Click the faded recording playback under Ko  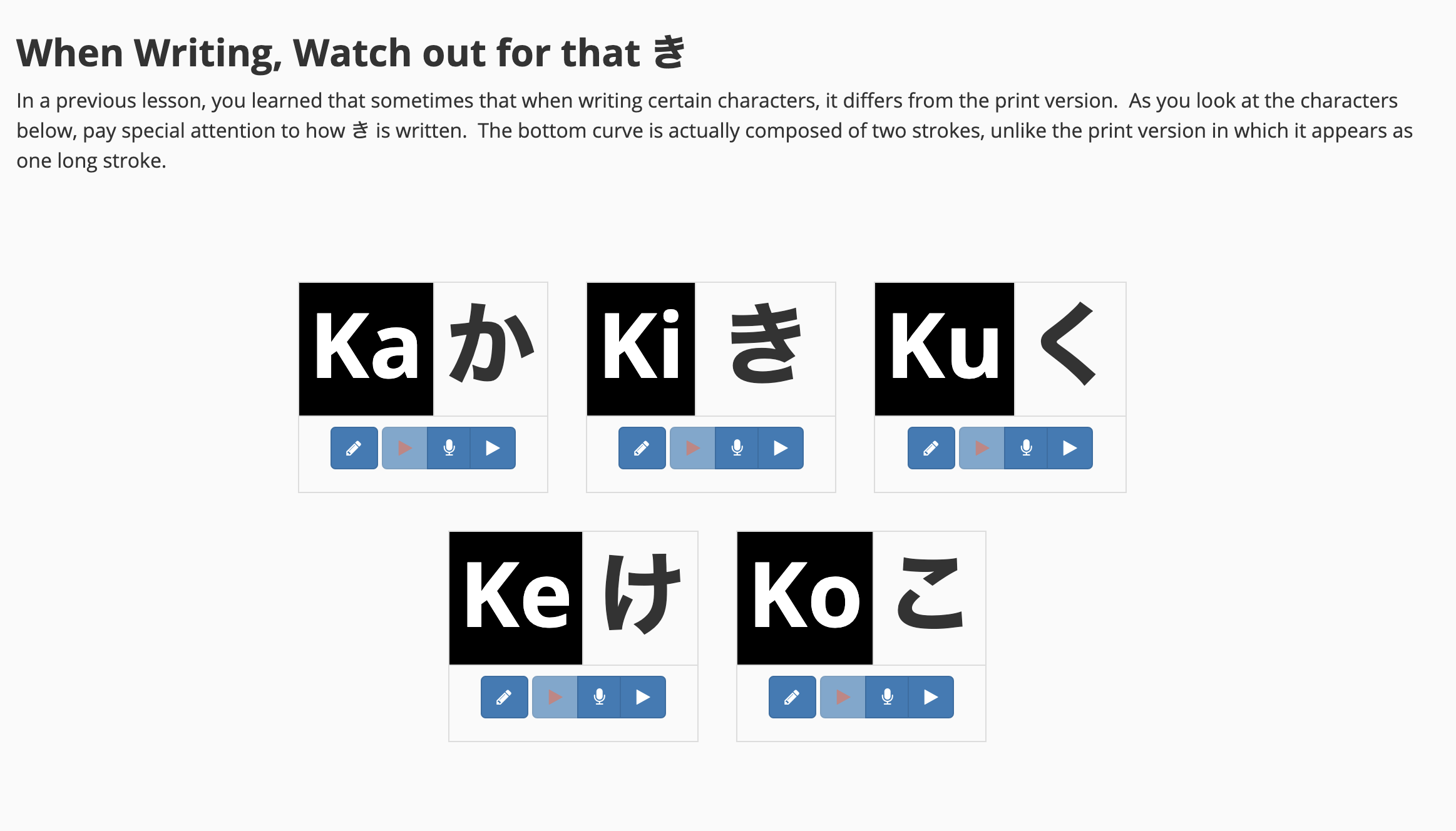843,697
